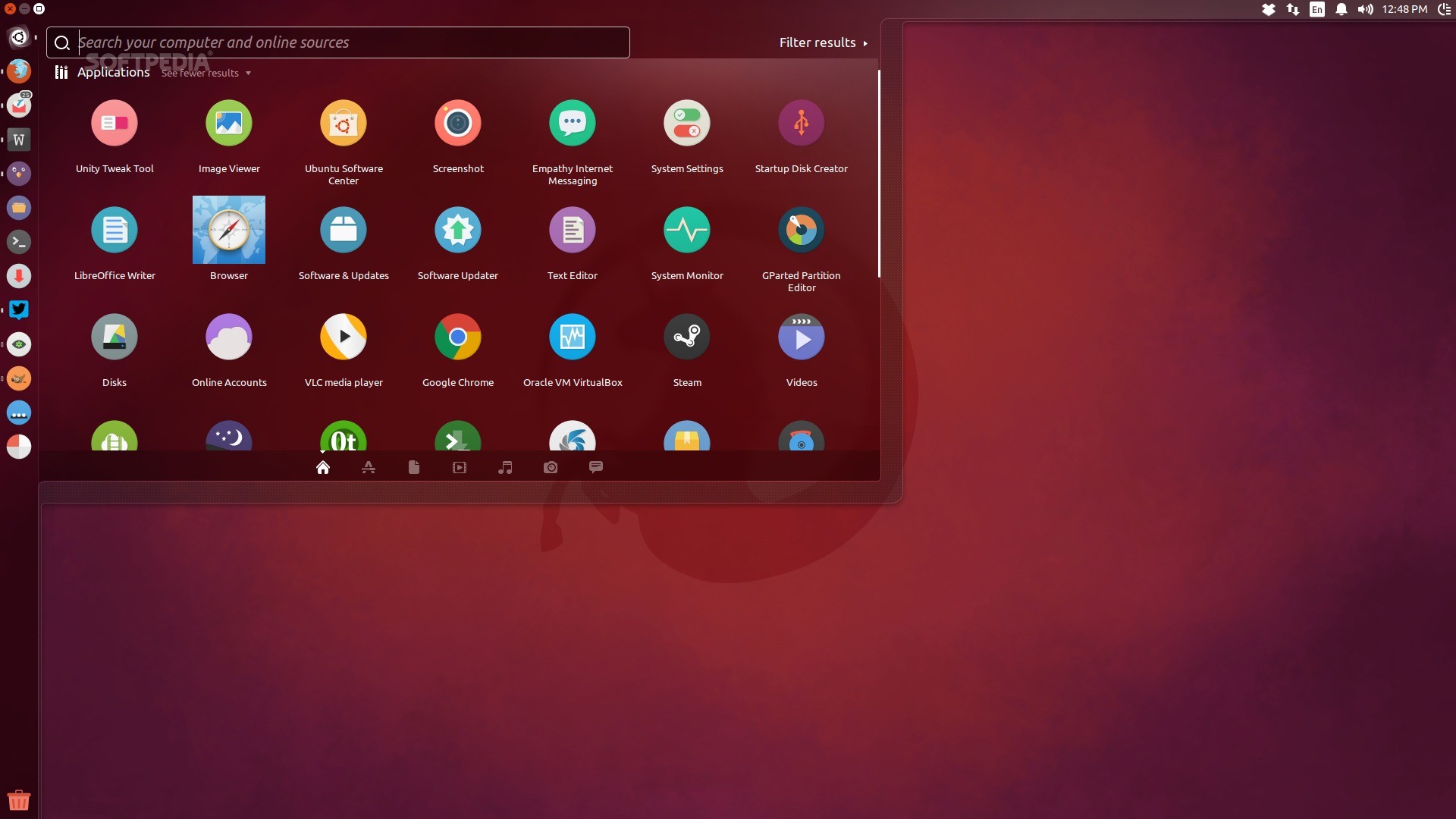Image resolution: width=1456 pixels, height=819 pixels.
Task: Launch VLC media player
Action: pyautogui.click(x=343, y=337)
